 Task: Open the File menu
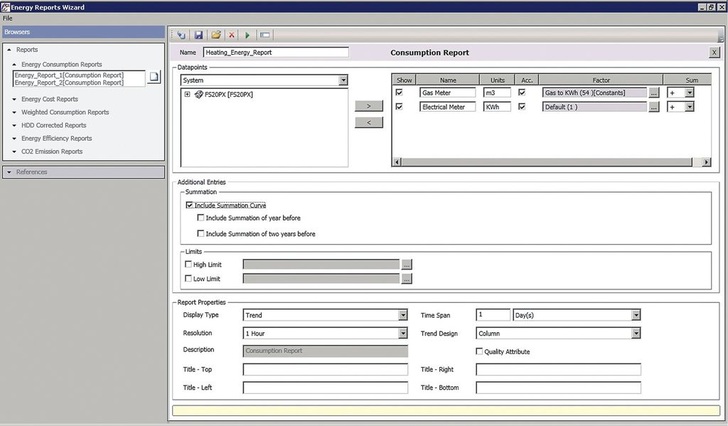coord(7,18)
